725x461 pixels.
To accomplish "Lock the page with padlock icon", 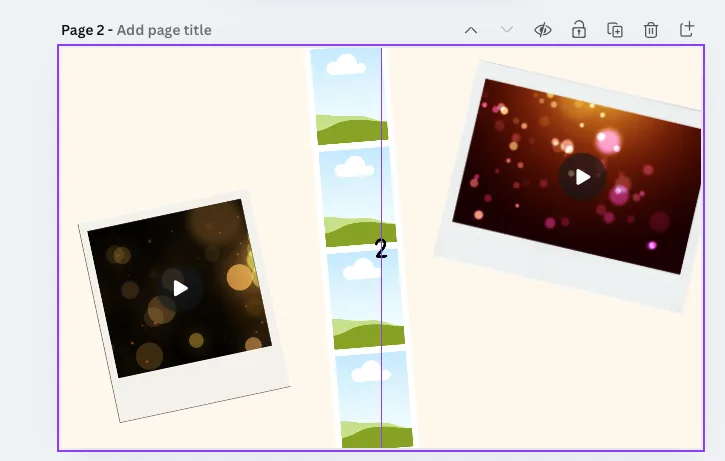I will coord(579,30).
